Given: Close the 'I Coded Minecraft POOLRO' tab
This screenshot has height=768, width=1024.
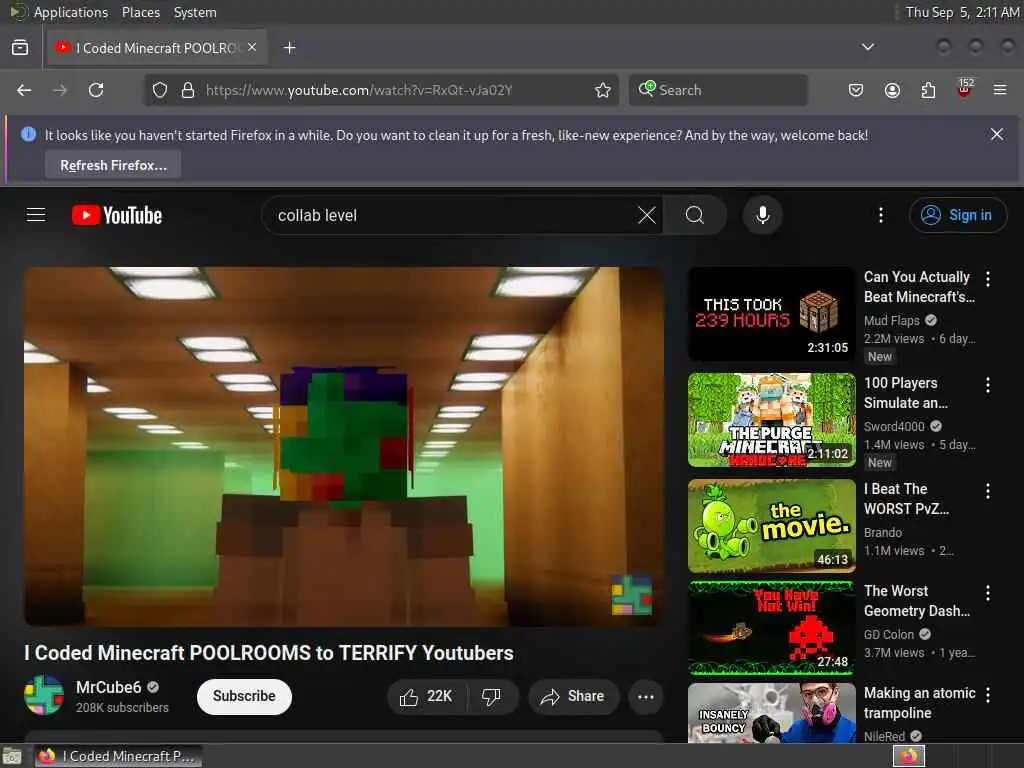Looking at the screenshot, I should (252, 48).
